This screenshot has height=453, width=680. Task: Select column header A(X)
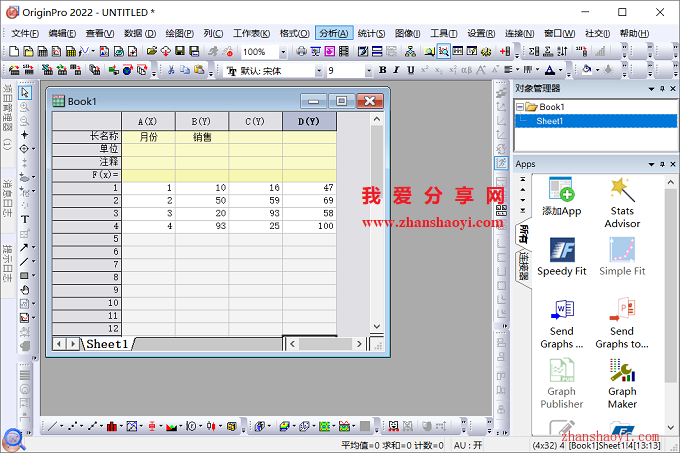148,121
